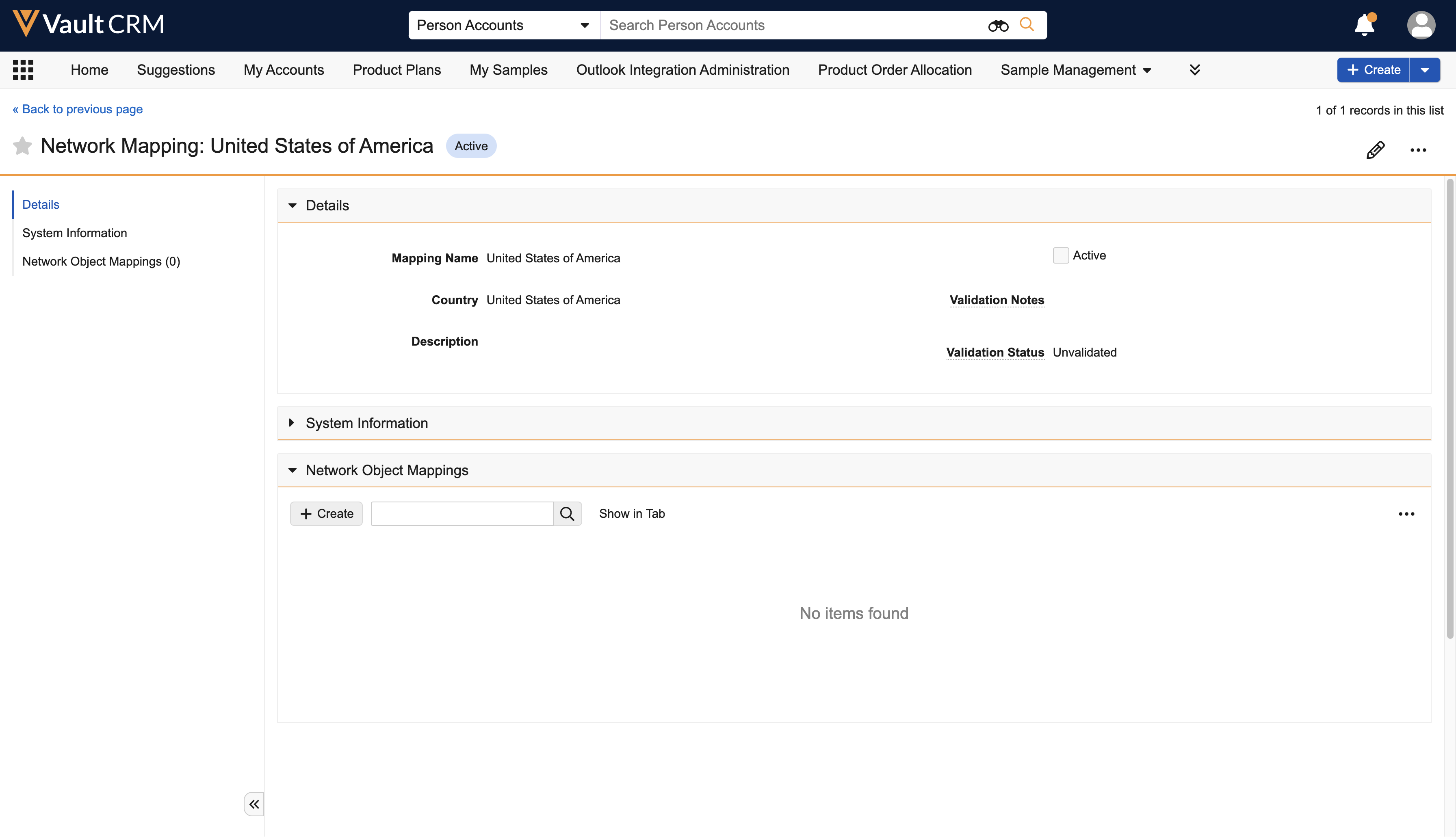Open the Product Plans tab
Viewport: 1456px width, 837px height.
[x=396, y=70]
